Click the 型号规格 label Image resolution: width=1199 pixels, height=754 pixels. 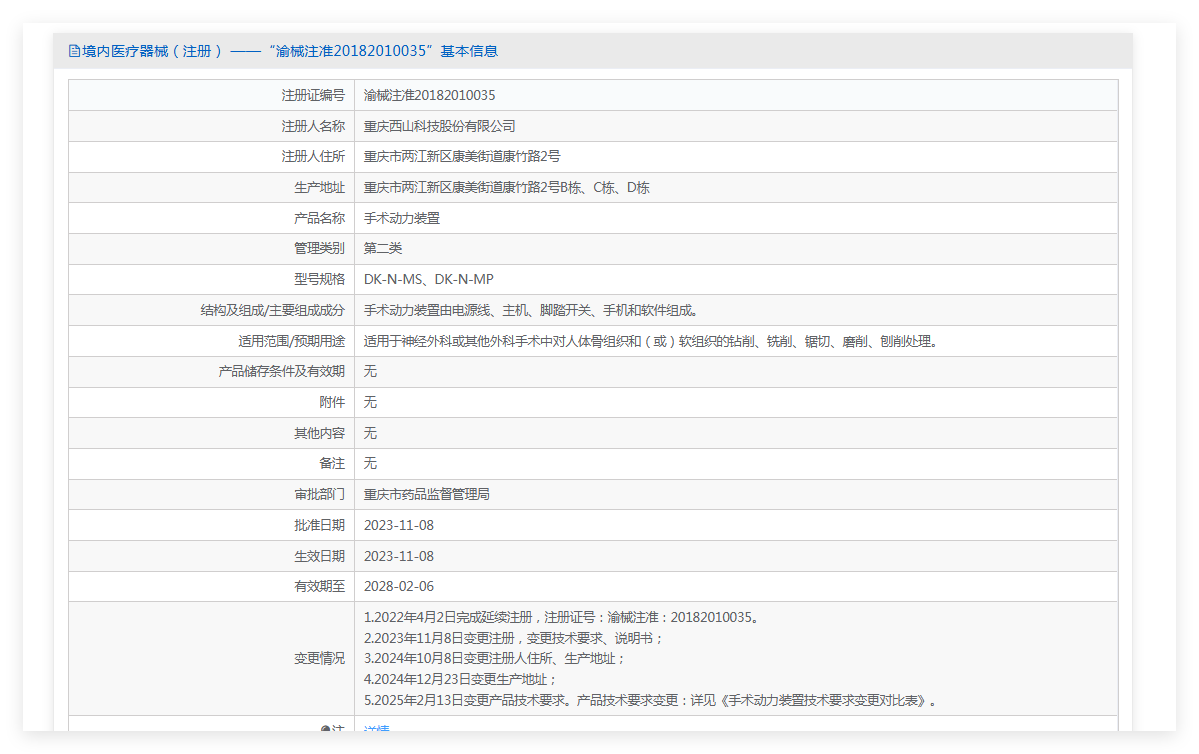click(320, 279)
